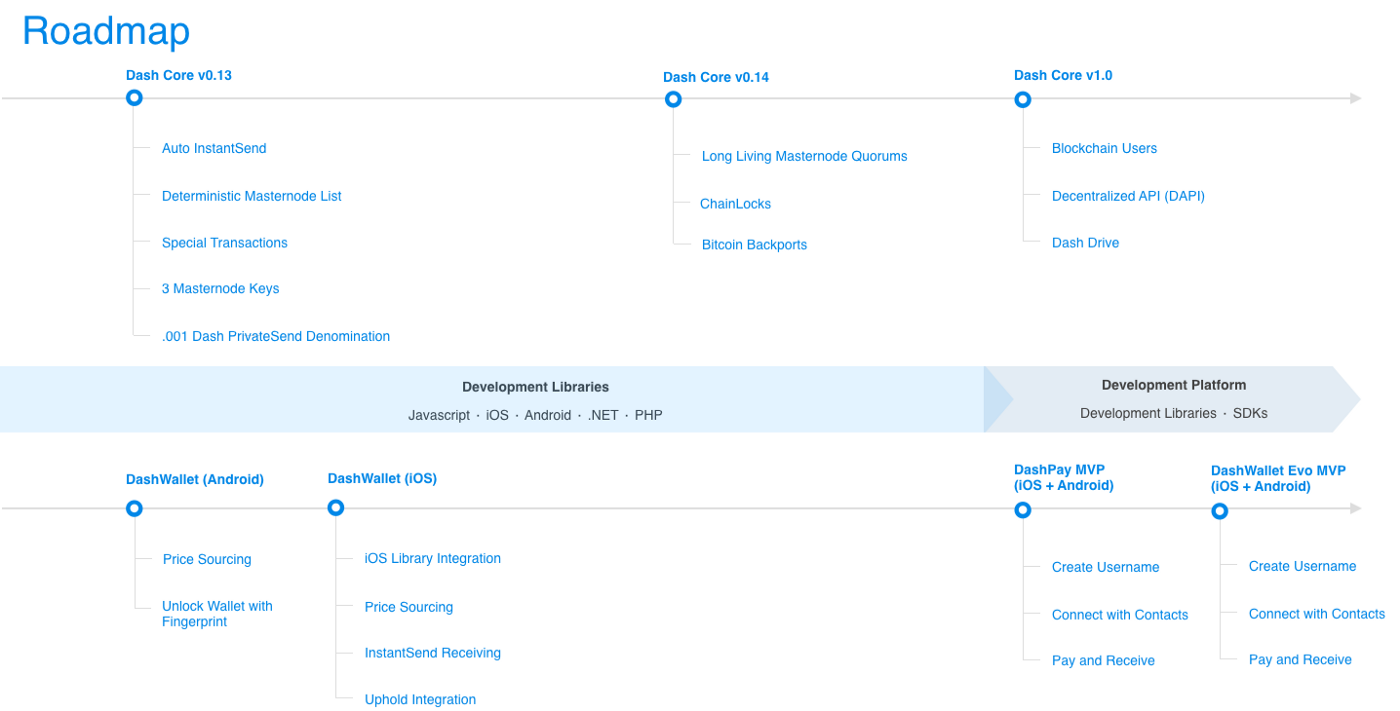This screenshot has width=1400, height=711.
Task: Click the Dash Core v1.0 timeline marker
Action: tap(1022, 100)
